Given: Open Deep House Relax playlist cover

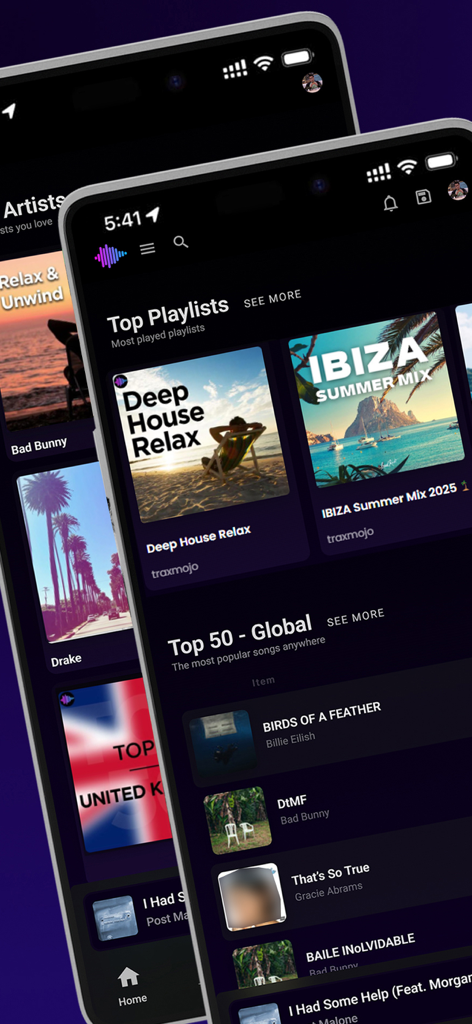Looking at the screenshot, I should pos(200,434).
